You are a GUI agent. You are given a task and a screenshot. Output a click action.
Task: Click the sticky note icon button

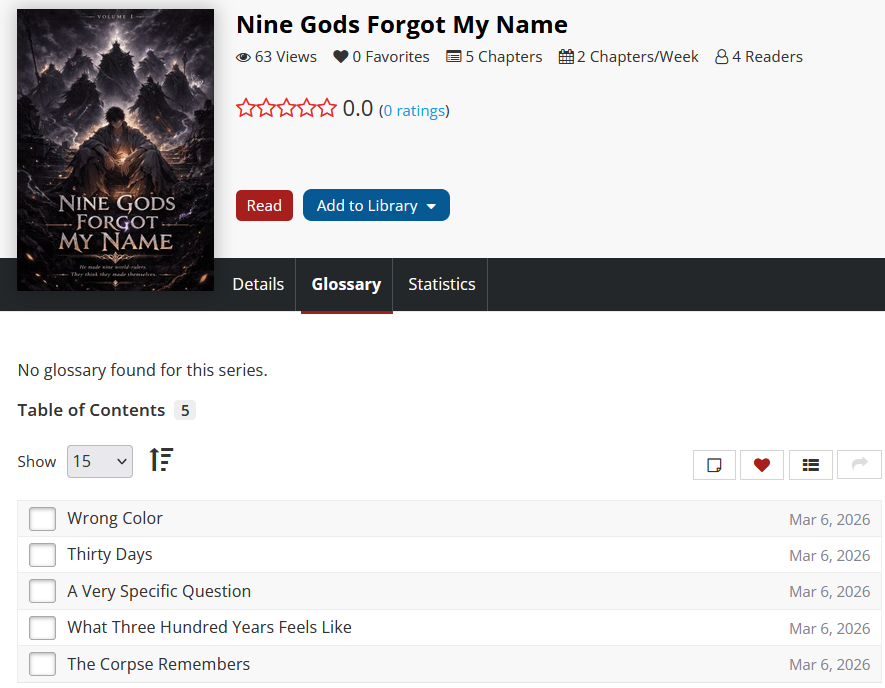(714, 465)
